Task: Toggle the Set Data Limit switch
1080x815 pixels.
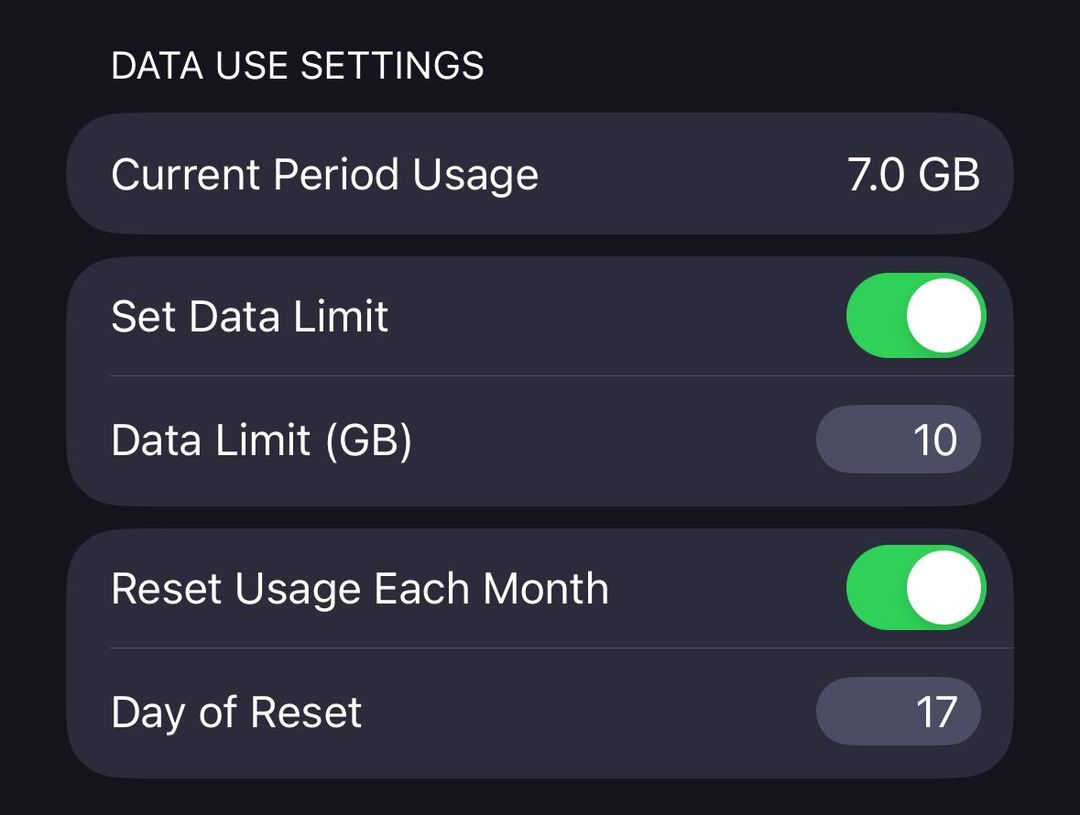Action: (913, 315)
